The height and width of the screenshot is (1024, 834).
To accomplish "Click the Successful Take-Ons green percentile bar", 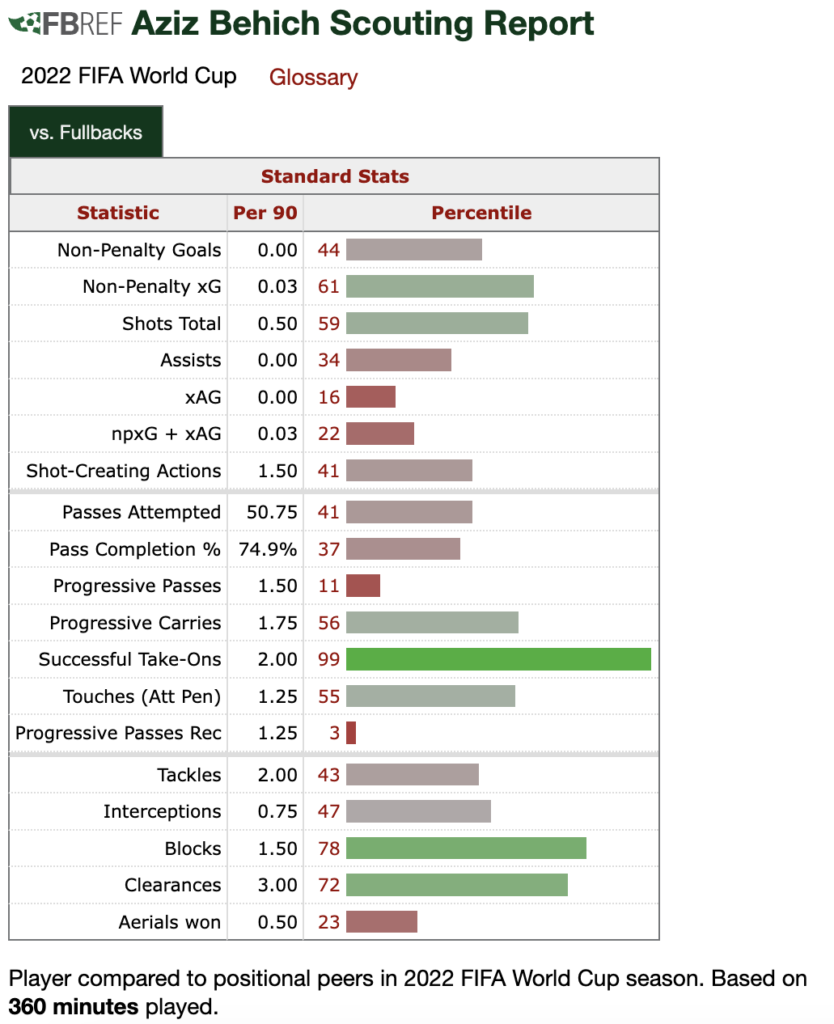I will click(x=498, y=659).
